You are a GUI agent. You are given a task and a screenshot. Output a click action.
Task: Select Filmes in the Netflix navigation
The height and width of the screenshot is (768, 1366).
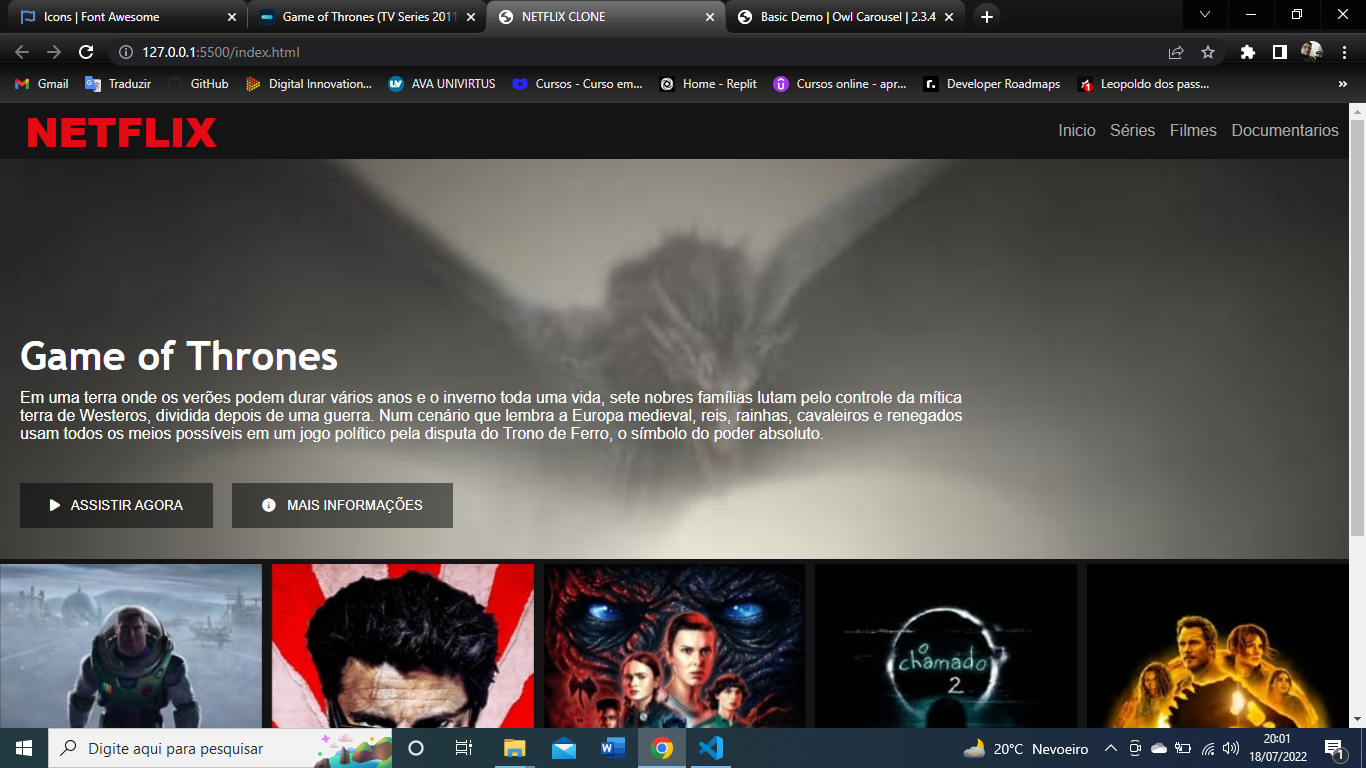click(x=1193, y=130)
